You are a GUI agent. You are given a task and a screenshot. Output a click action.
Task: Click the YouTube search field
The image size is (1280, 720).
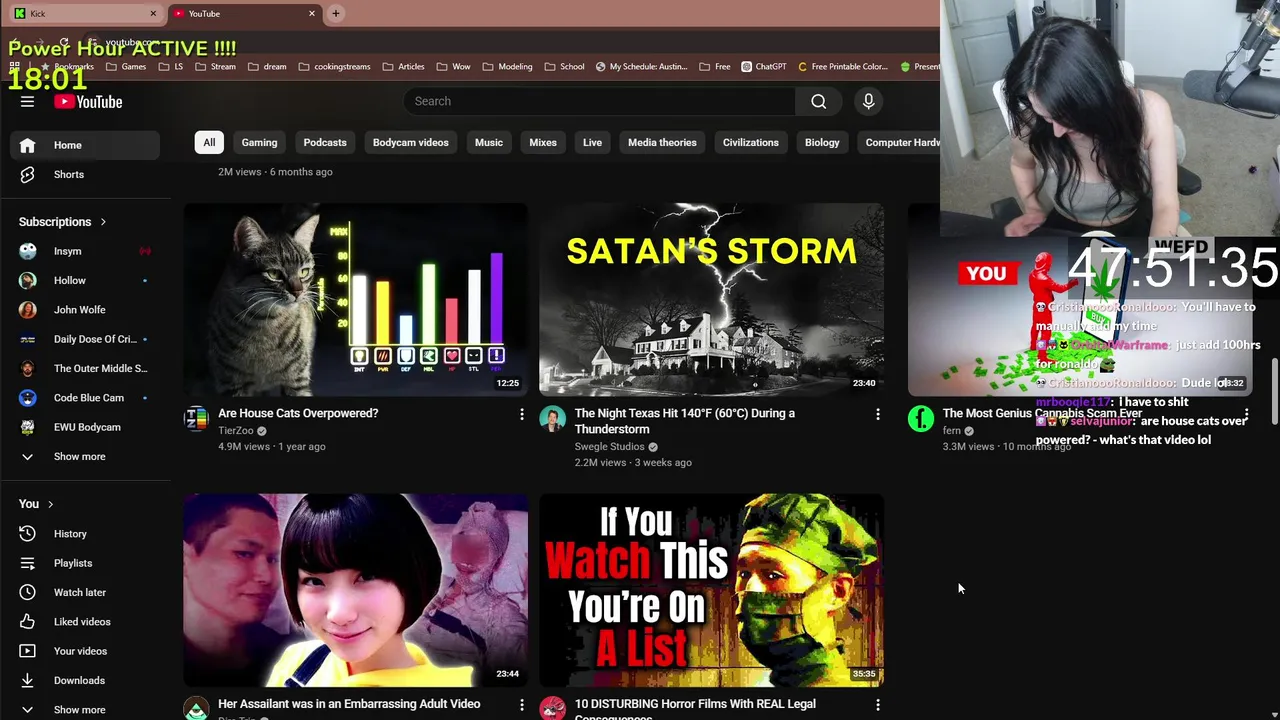[x=599, y=101]
